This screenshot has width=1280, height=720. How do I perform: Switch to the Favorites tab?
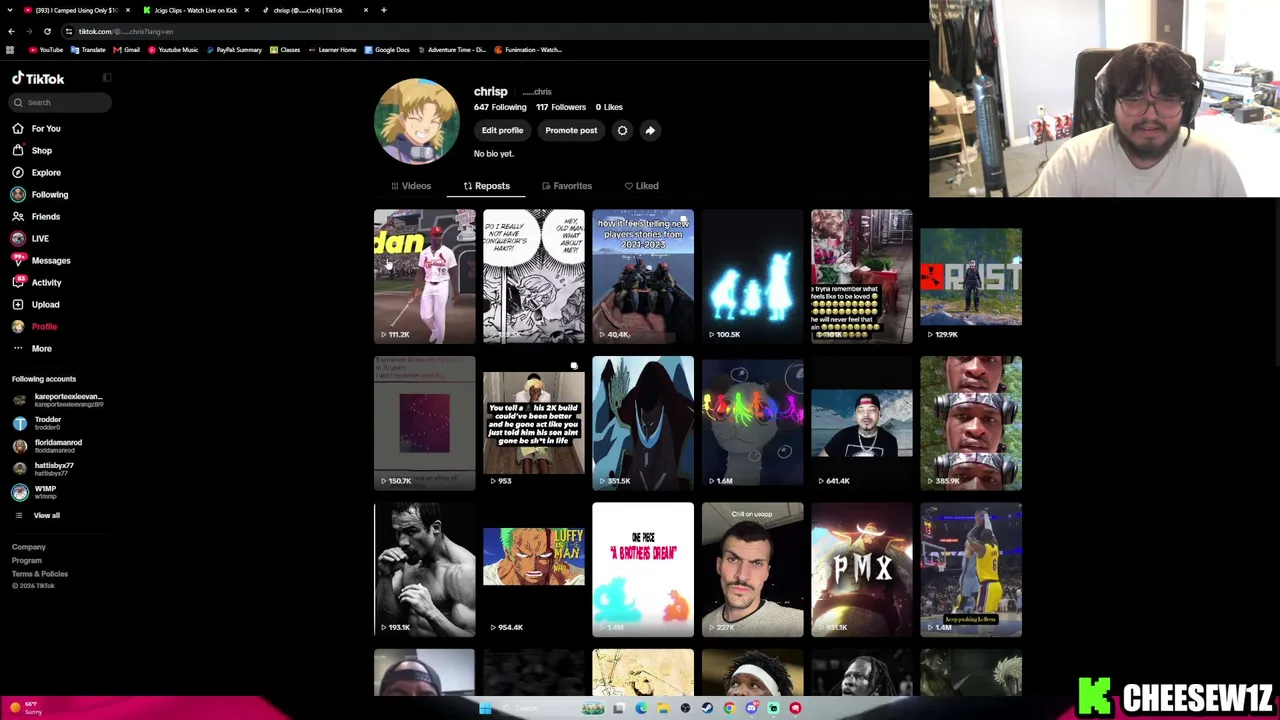[x=567, y=186]
